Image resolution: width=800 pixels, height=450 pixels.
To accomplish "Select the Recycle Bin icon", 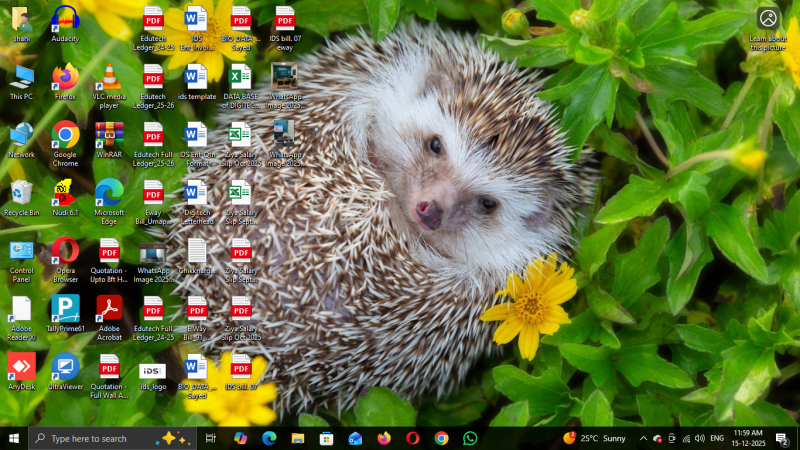I will (x=21, y=193).
